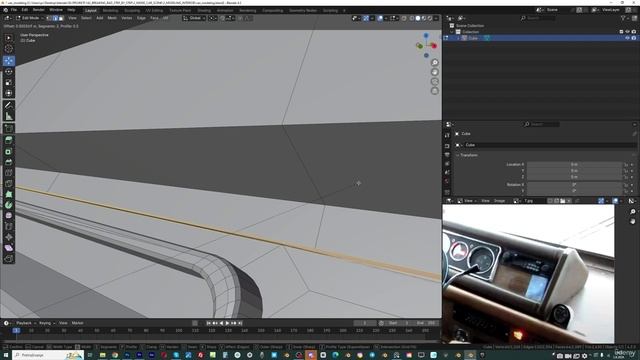This screenshot has height=360, width=640.
Task: Open the Edit Mode dropdown
Action: point(30,18)
